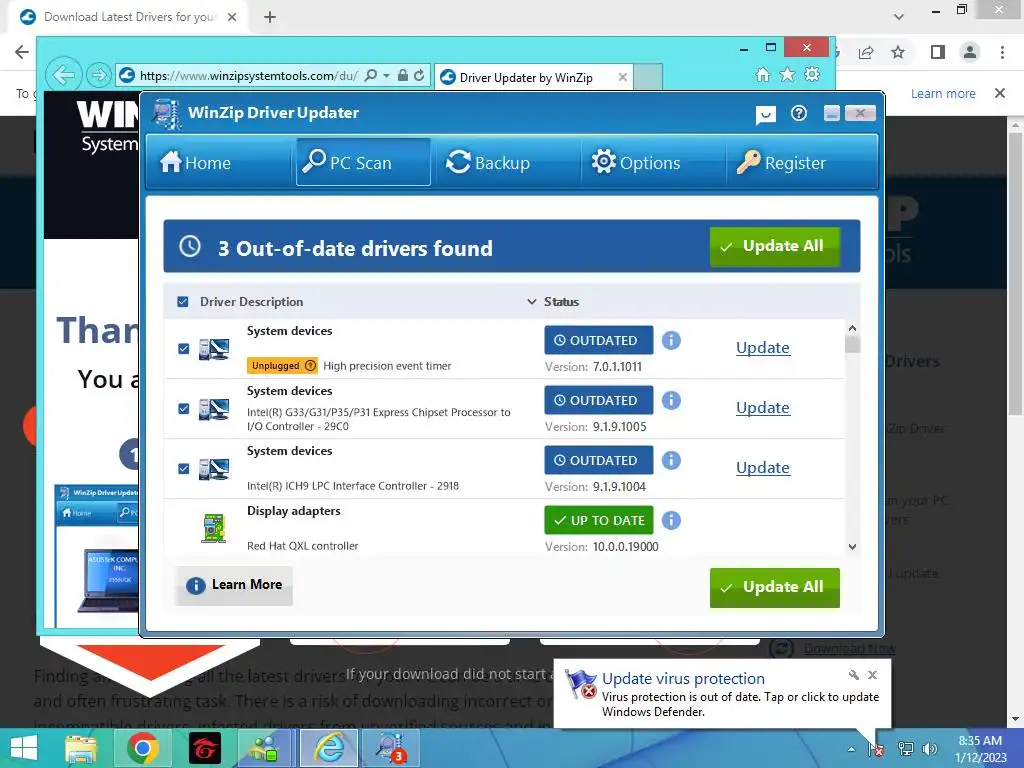This screenshot has height=768, width=1024.
Task: Click info icon for Red Hat QXL controller
Action: pos(671,520)
